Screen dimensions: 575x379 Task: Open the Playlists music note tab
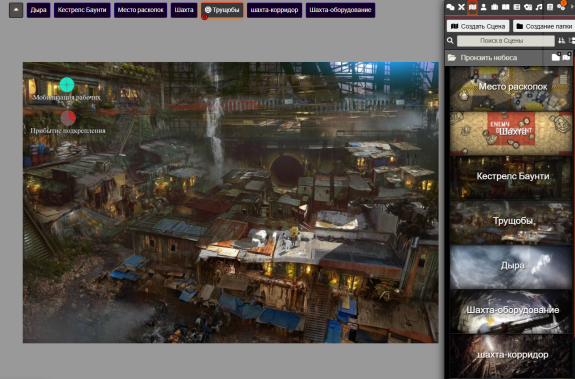(x=539, y=7)
